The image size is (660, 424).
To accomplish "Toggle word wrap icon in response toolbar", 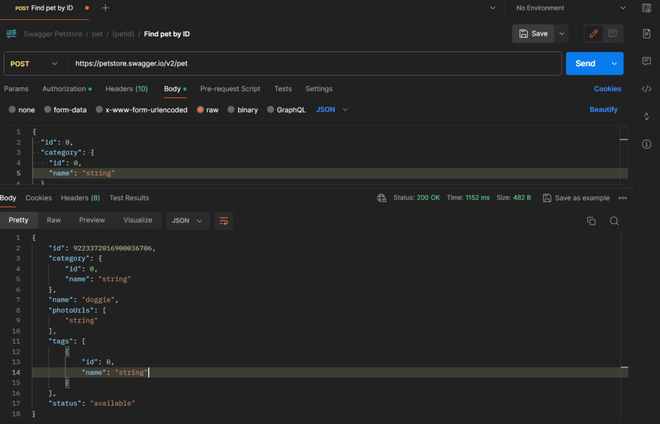I will (x=224, y=221).
